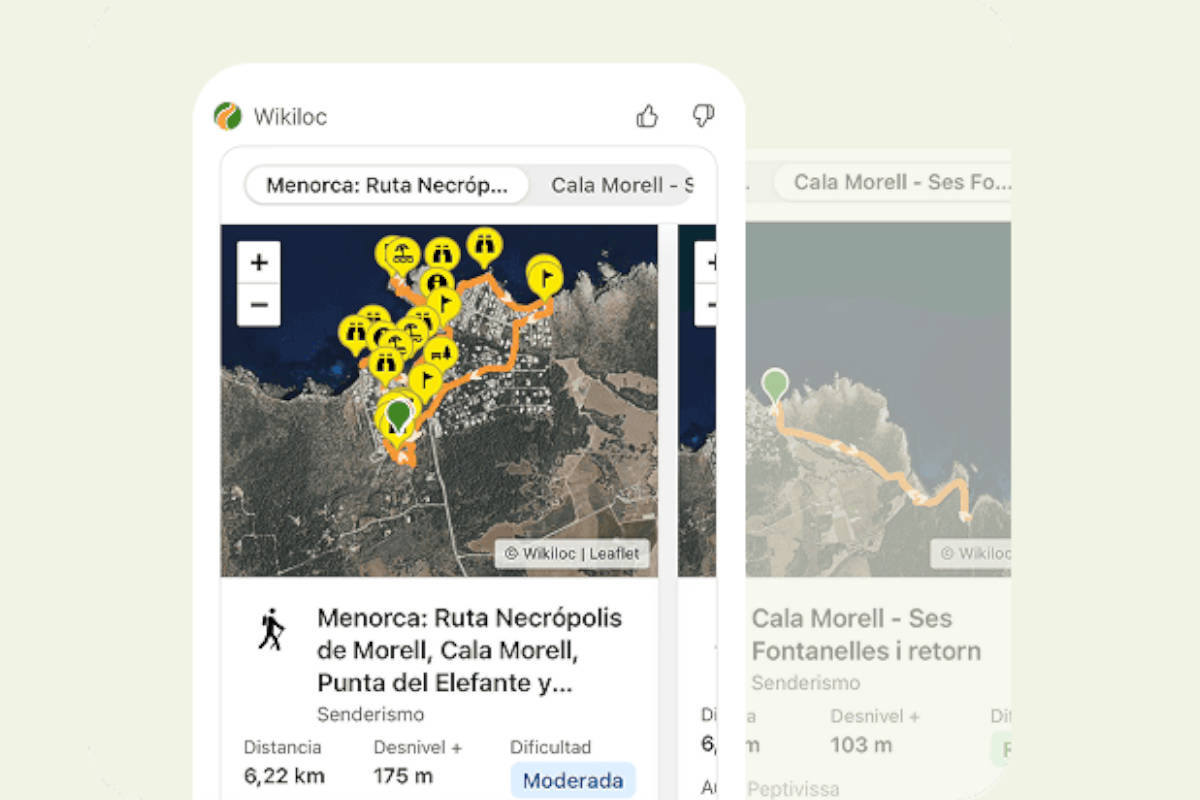This screenshot has height=800, width=1200.
Task: Click the 'Dificultad' label
Action: point(551,747)
